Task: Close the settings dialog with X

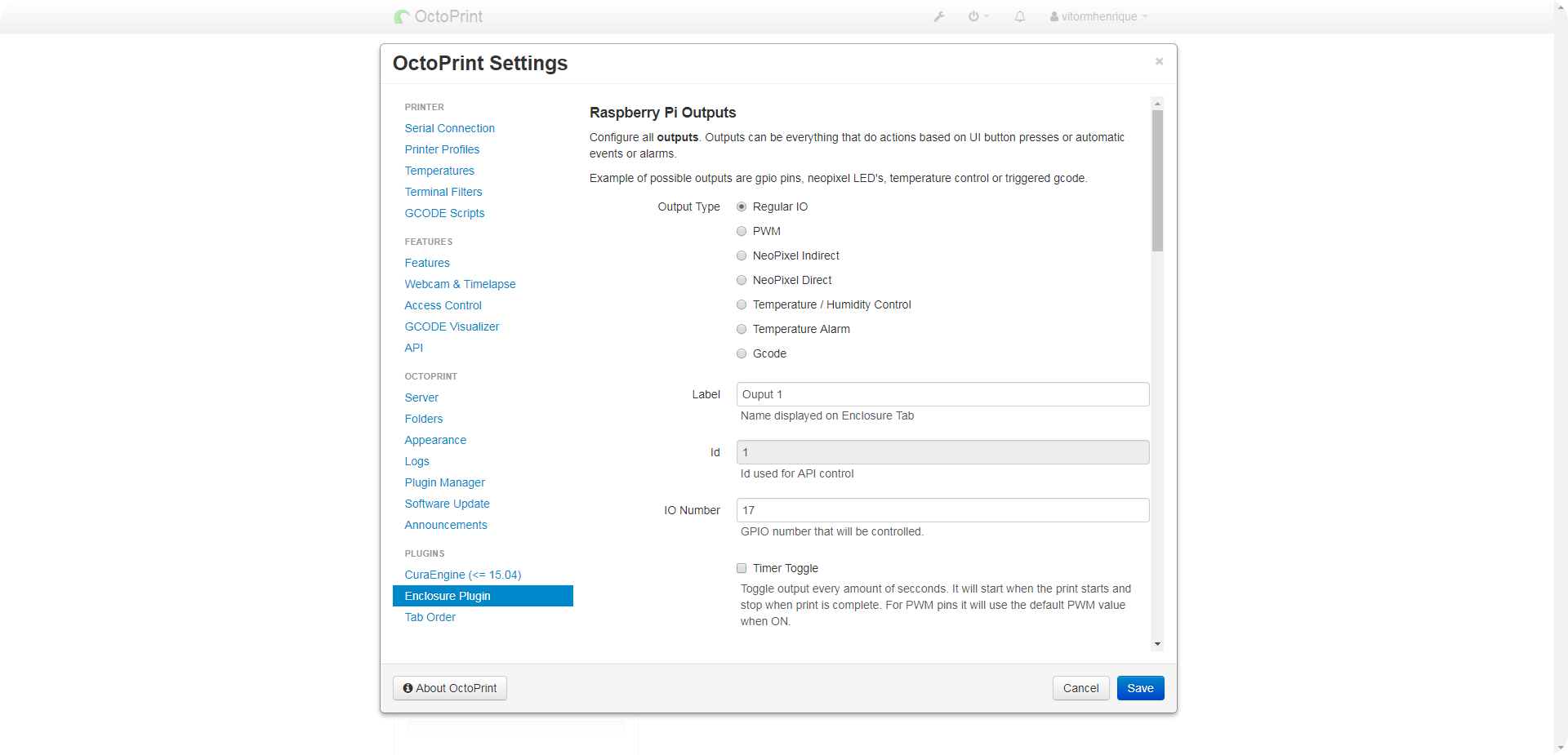Action: pyautogui.click(x=1159, y=61)
